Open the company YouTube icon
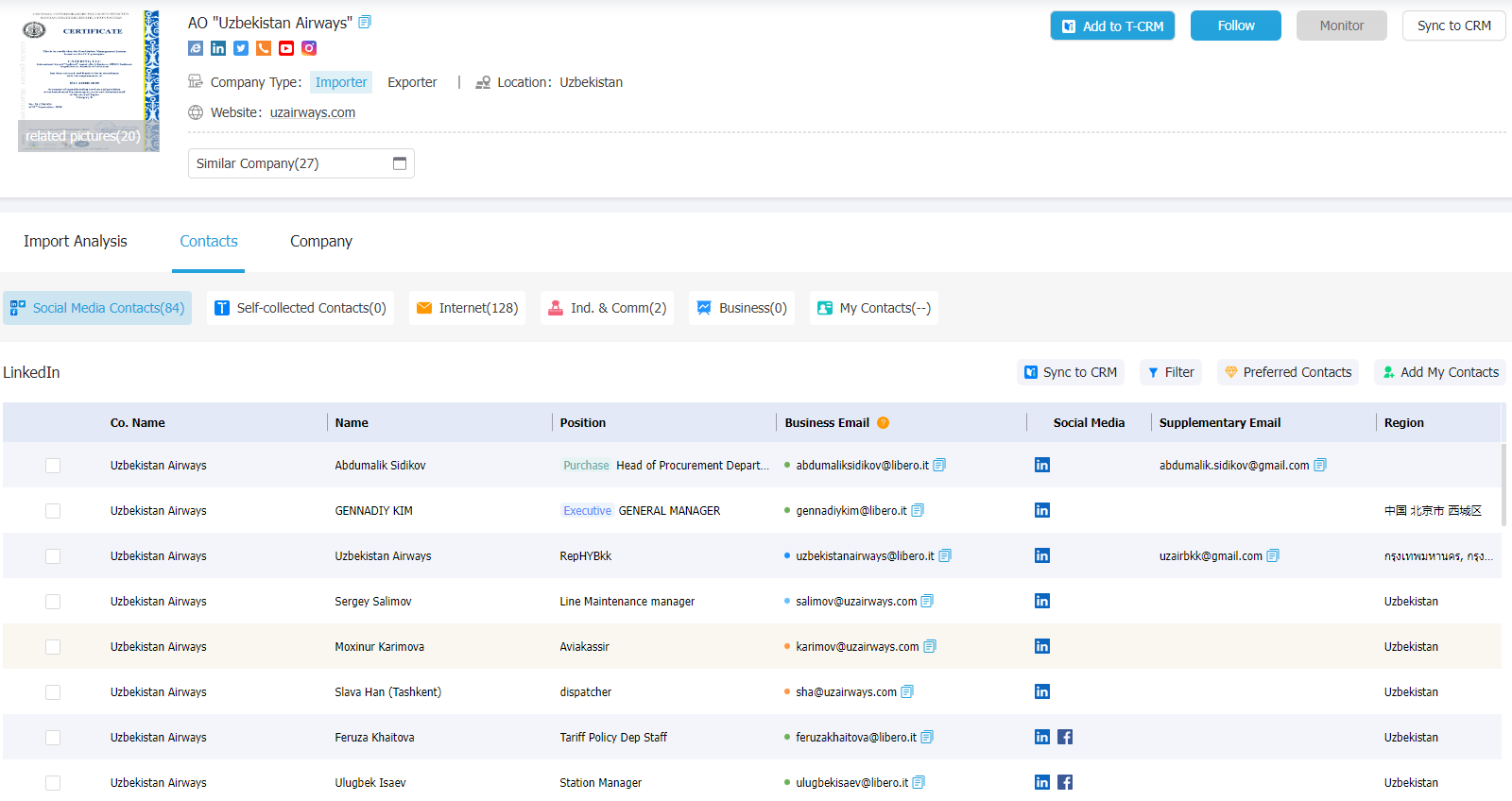The image size is (1512, 801). [286, 48]
